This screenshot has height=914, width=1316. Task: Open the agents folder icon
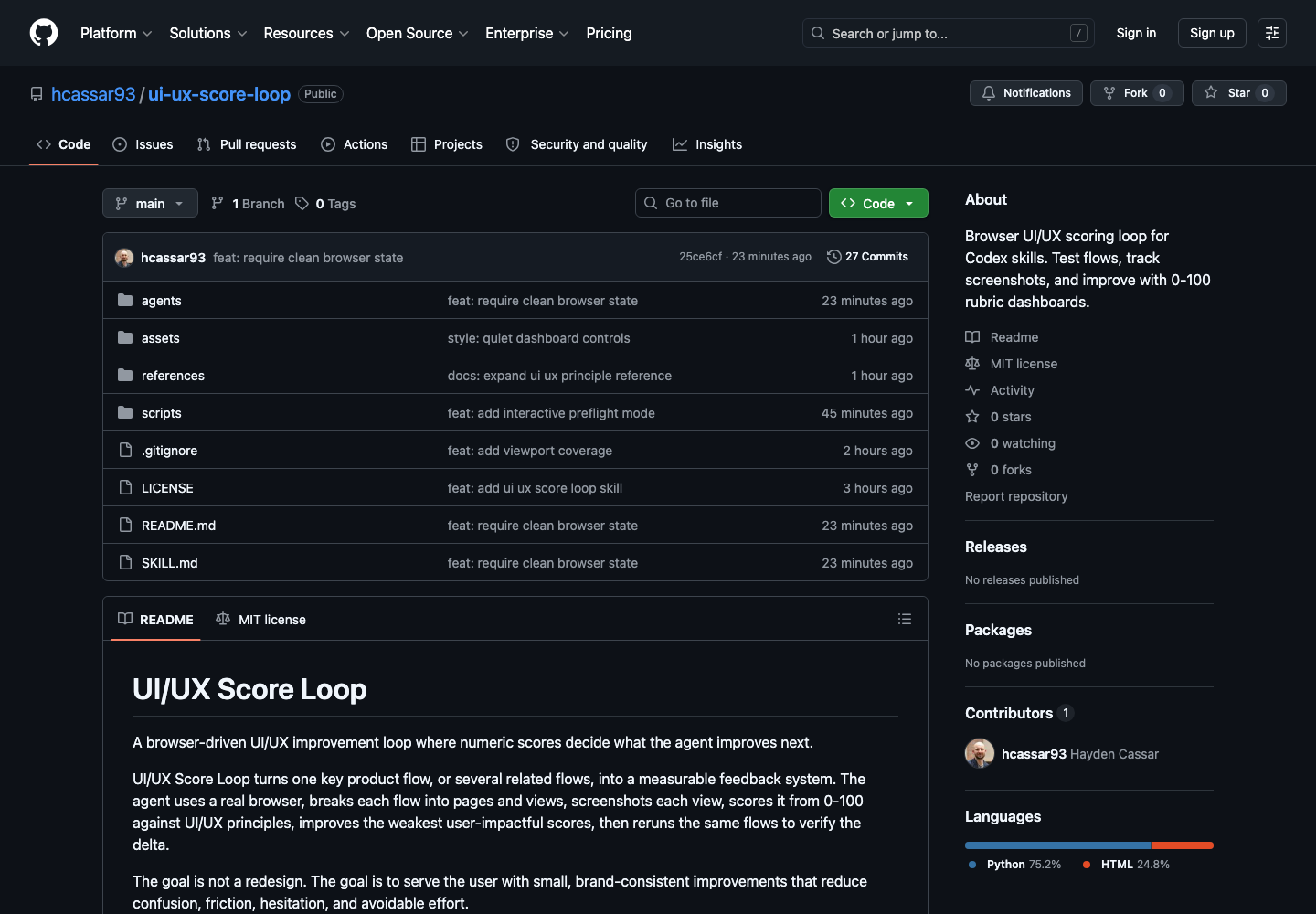(x=125, y=300)
